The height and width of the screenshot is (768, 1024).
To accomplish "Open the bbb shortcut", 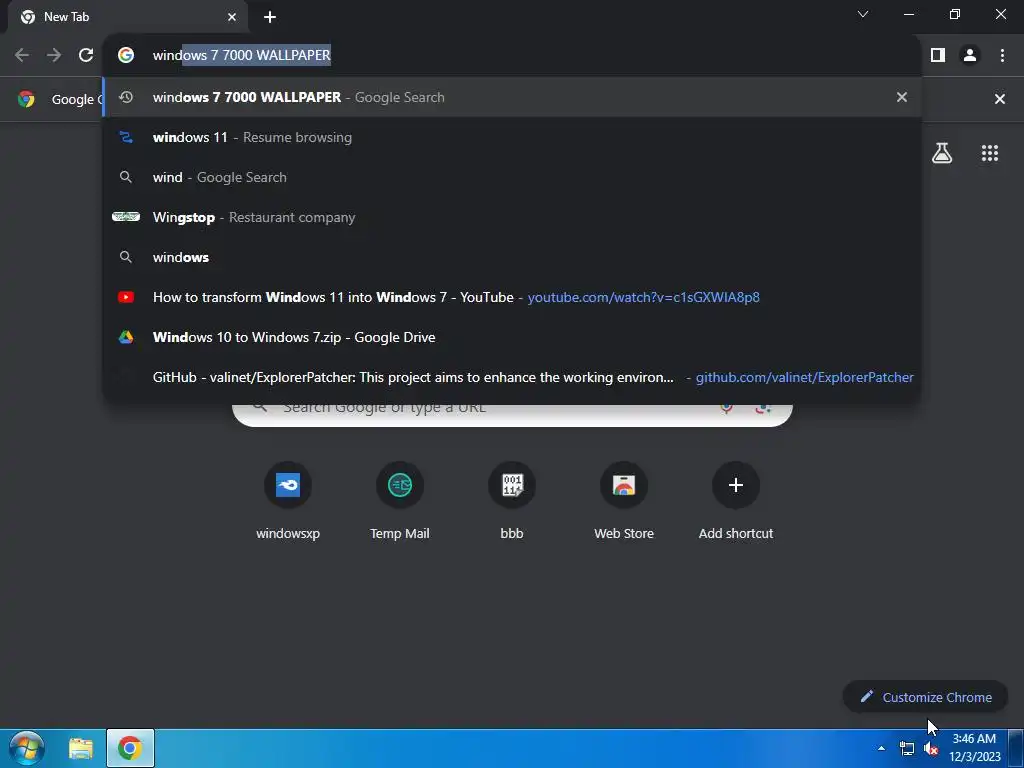I will 512,501.
